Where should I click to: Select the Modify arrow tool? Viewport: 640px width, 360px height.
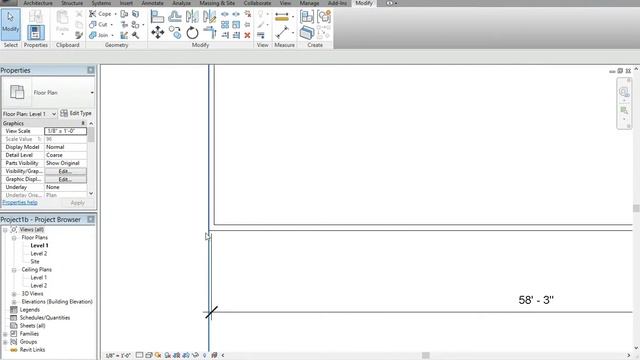[x=10, y=24]
